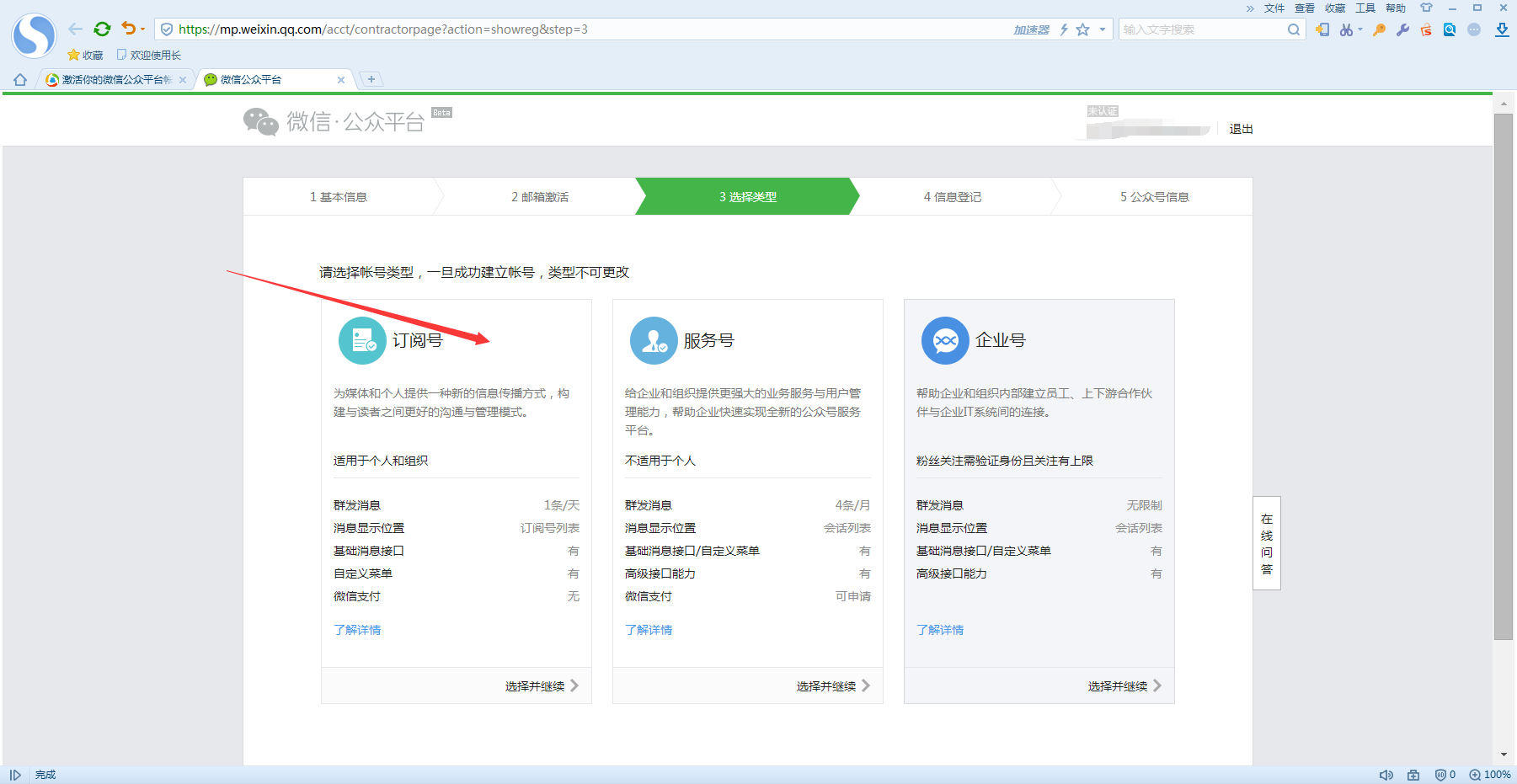Click the shirt skin-changer icon

coord(1426,8)
